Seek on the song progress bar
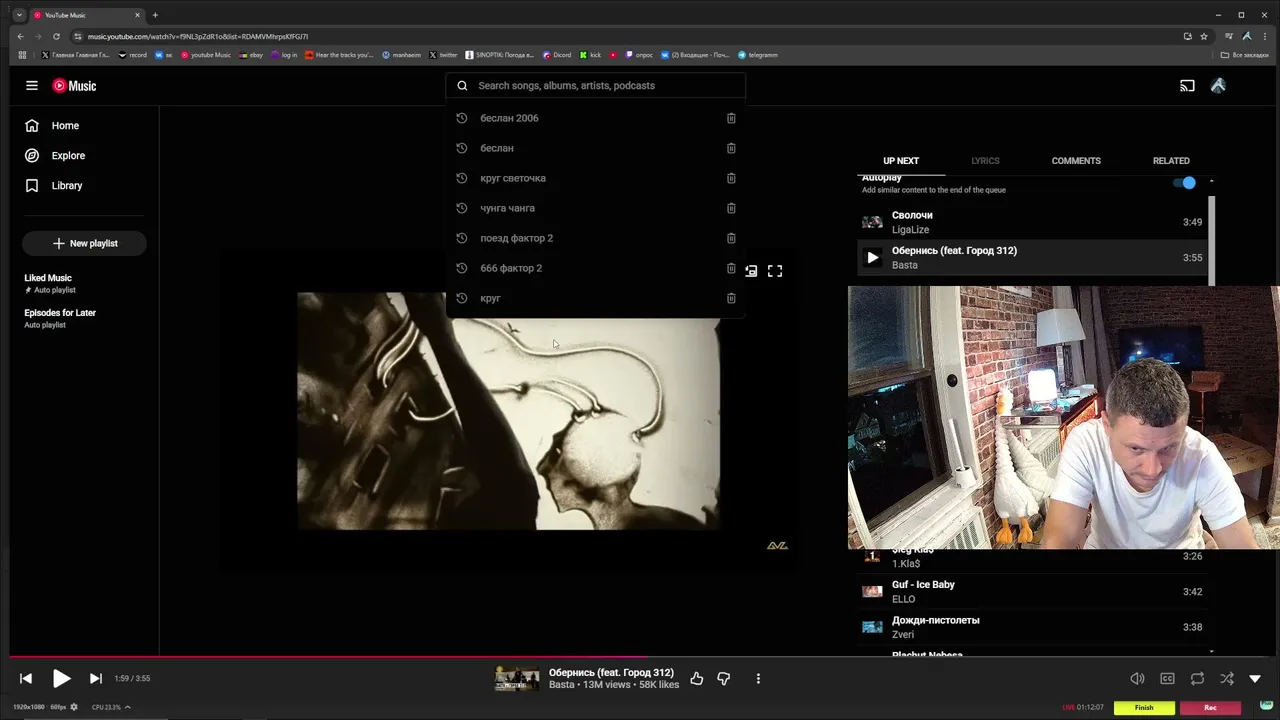The height and width of the screenshot is (720, 1280). tap(640, 657)
